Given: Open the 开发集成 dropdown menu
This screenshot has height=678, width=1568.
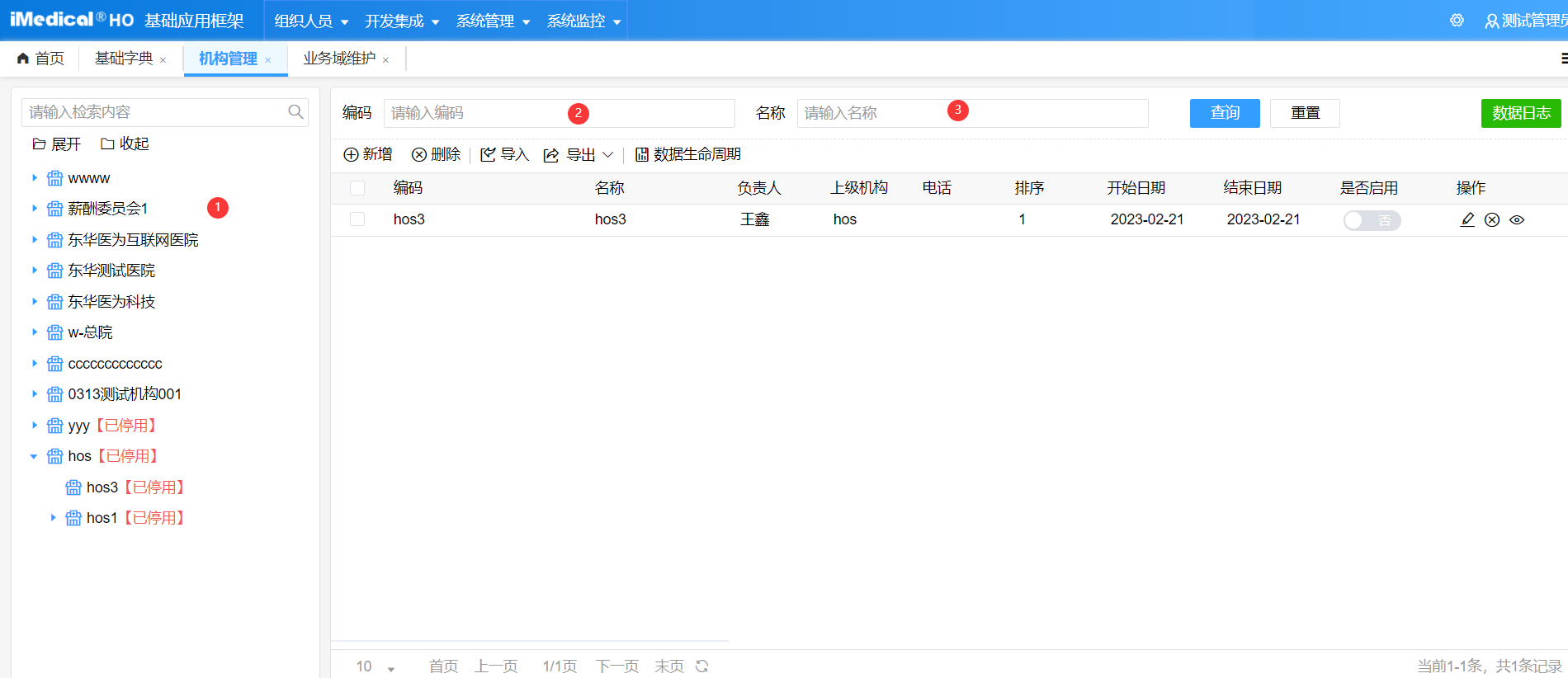Looking at the screenshot, I should point(402,21).
